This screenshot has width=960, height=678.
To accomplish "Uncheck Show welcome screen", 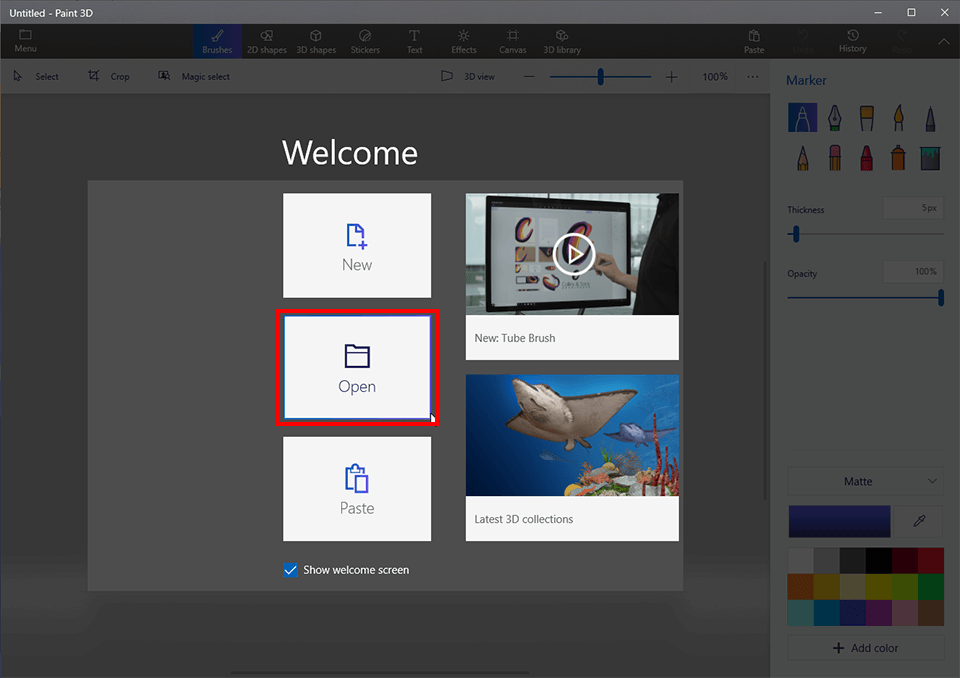I will click(290, 569).
